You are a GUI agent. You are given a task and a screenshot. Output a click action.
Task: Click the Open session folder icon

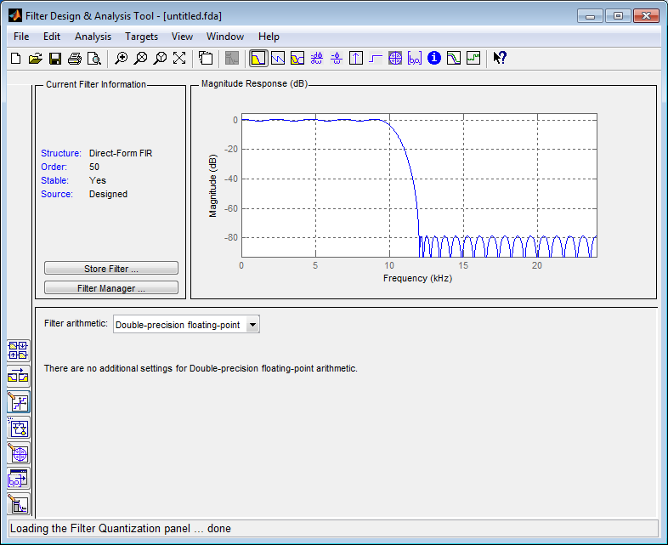click(x=35, y=58)
